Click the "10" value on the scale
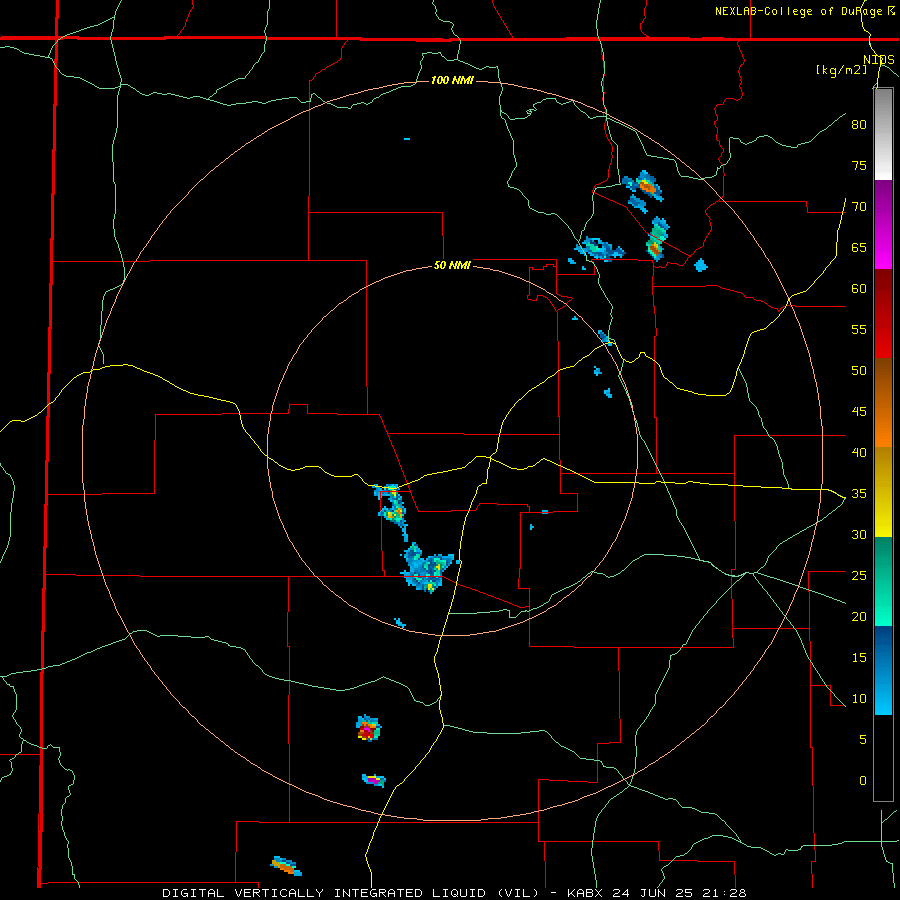Image resolution: width=900 pixels, height=900 pixels. tap(859, 699)
